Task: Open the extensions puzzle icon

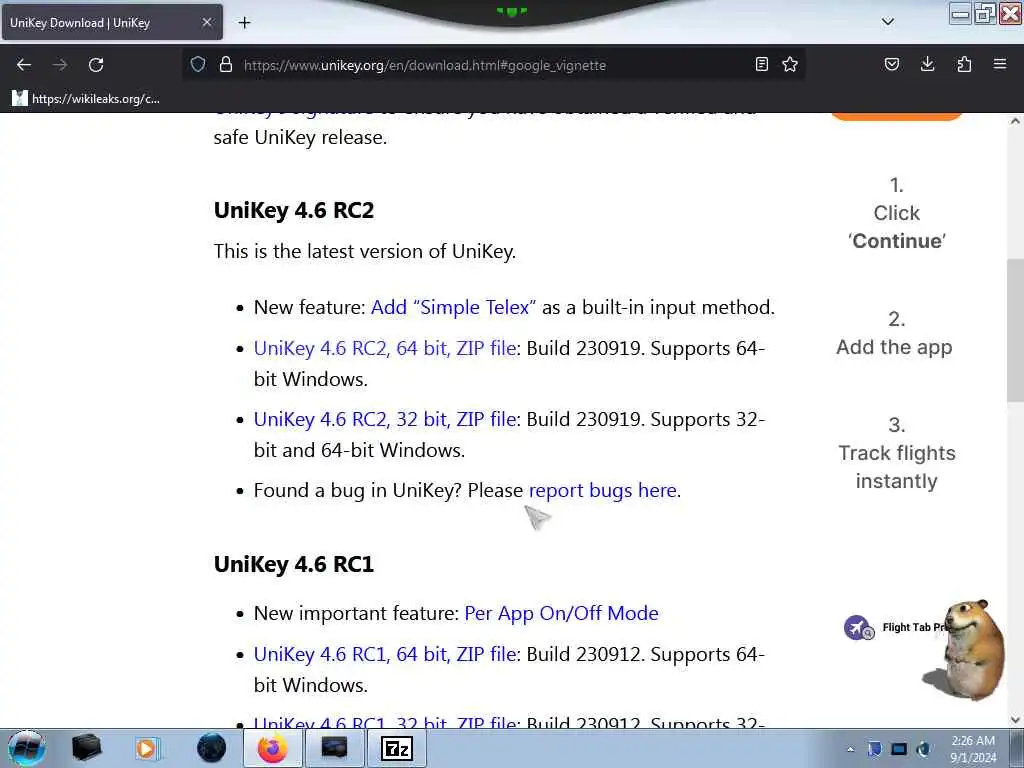Action: (x=964, y=64)
